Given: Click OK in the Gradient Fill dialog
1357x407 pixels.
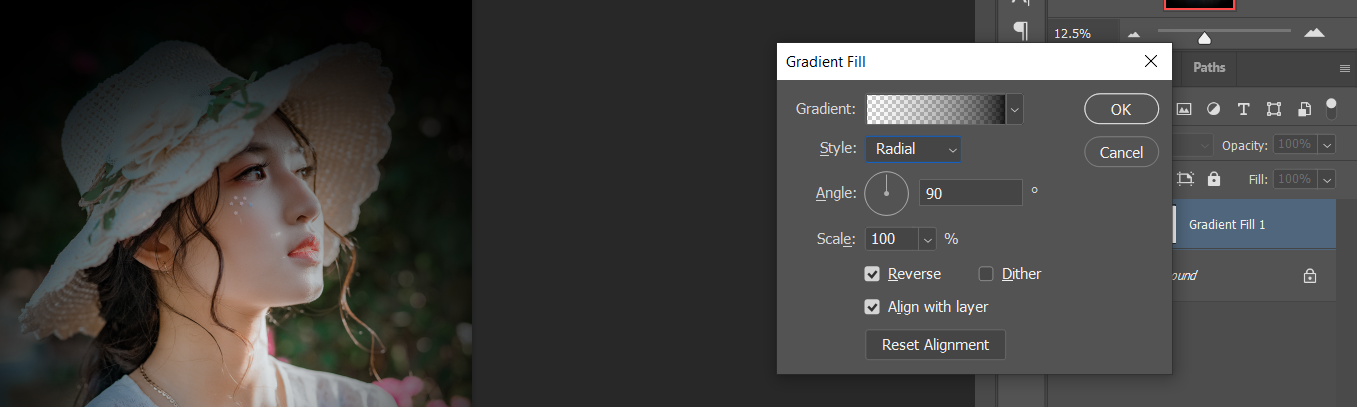Looking at the screenshot, I should click(1121, 109).
